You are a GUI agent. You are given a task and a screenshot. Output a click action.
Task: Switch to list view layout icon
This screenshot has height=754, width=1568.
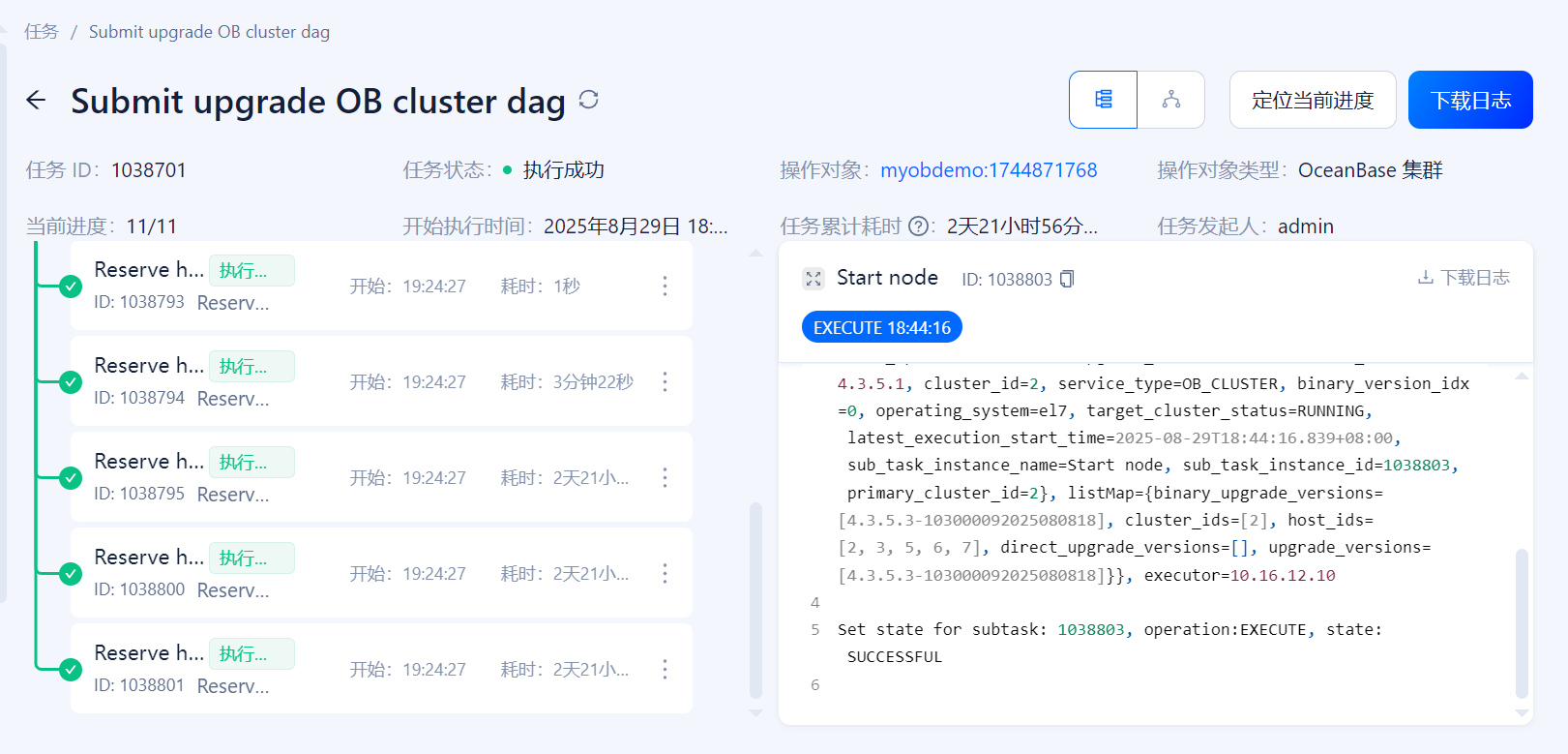tap(1103, 100)
